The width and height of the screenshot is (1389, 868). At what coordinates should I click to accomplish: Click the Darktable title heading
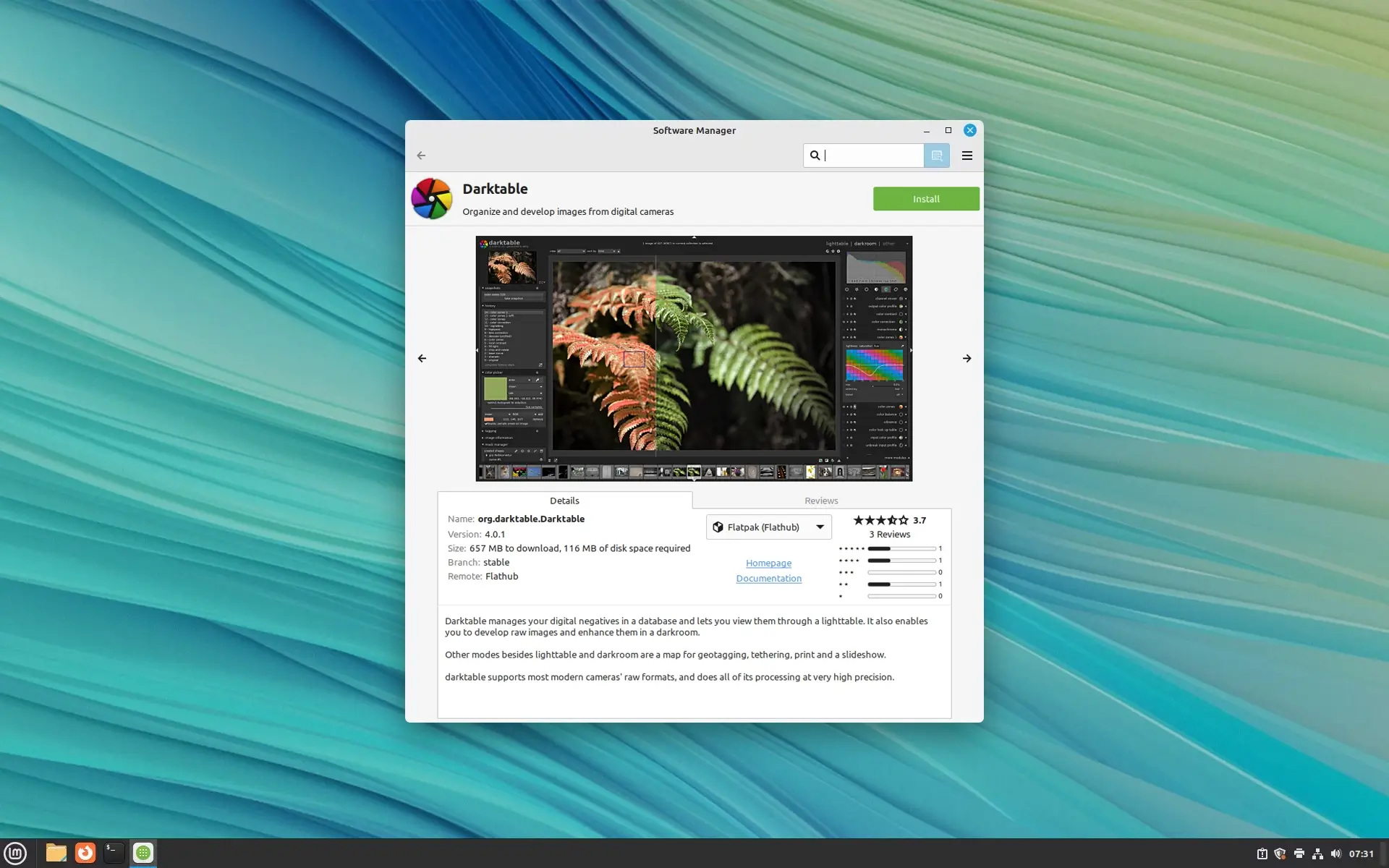(x=495, y=189)
